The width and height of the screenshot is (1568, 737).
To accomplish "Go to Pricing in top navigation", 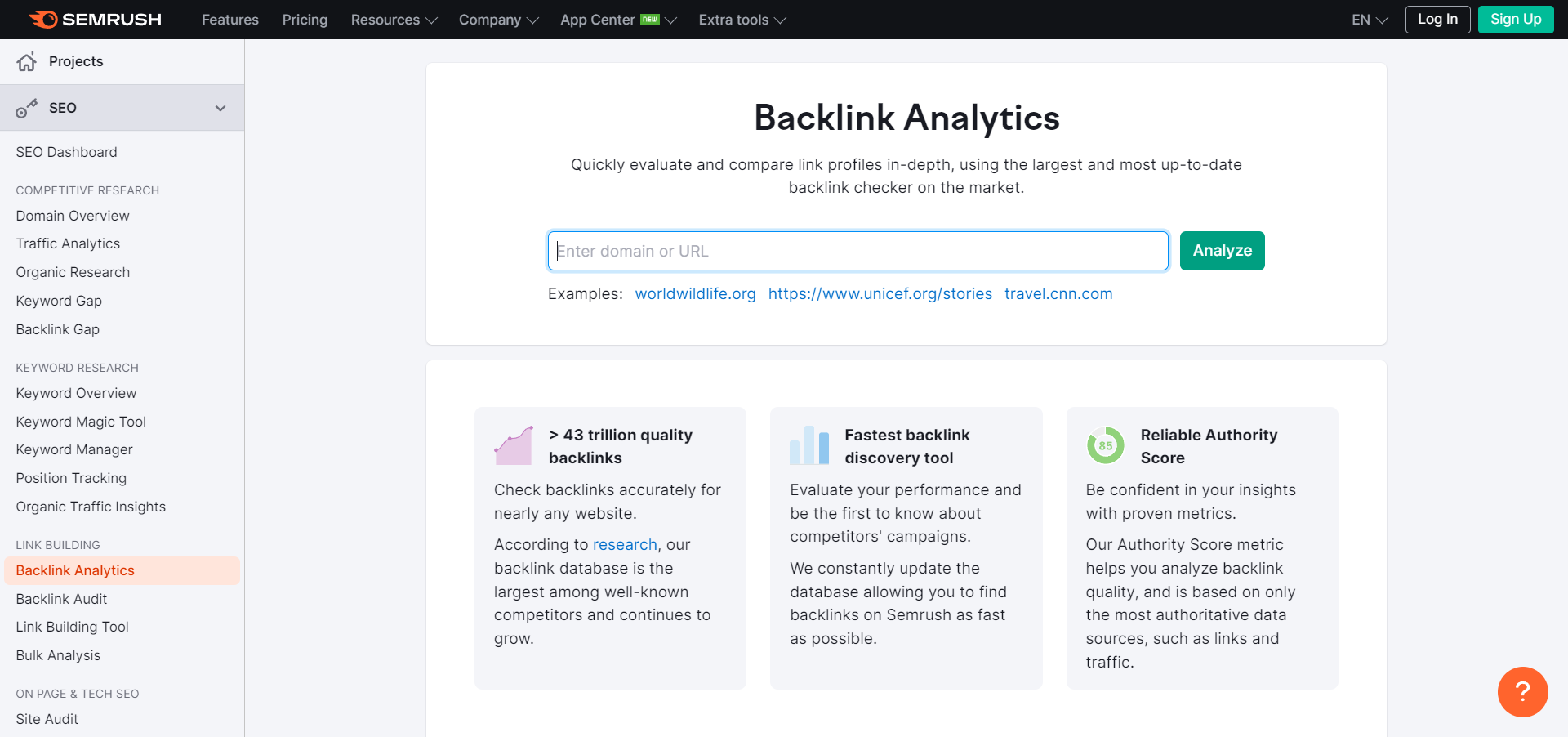I will (x=305, y=20).
